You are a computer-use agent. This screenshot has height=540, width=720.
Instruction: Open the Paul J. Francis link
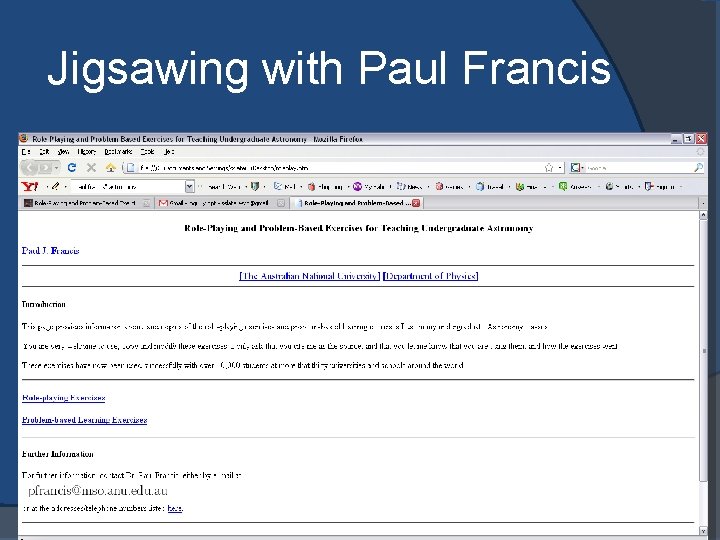(x=51, y=251)
